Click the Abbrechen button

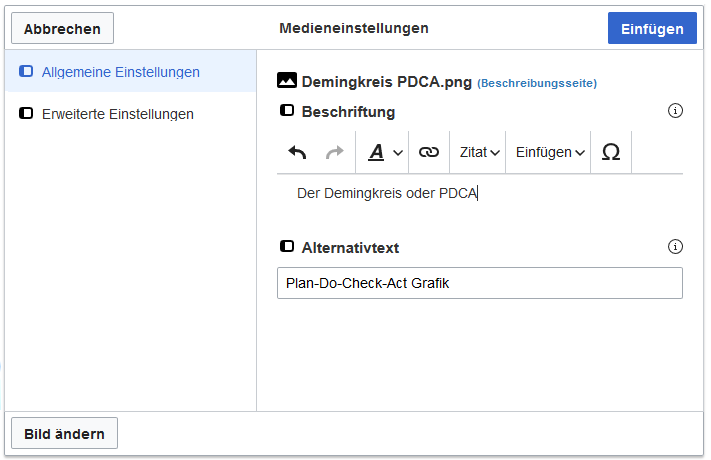click(x=63, y=29)
